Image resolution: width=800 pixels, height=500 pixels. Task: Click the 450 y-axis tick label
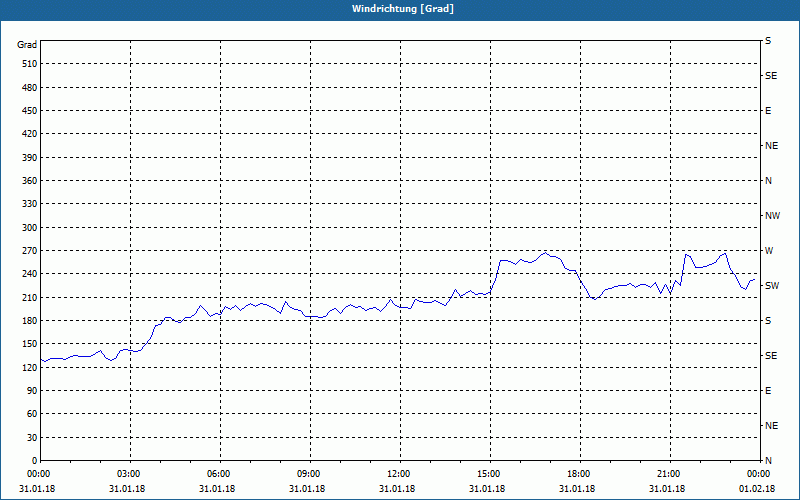(x=29, y=111)
